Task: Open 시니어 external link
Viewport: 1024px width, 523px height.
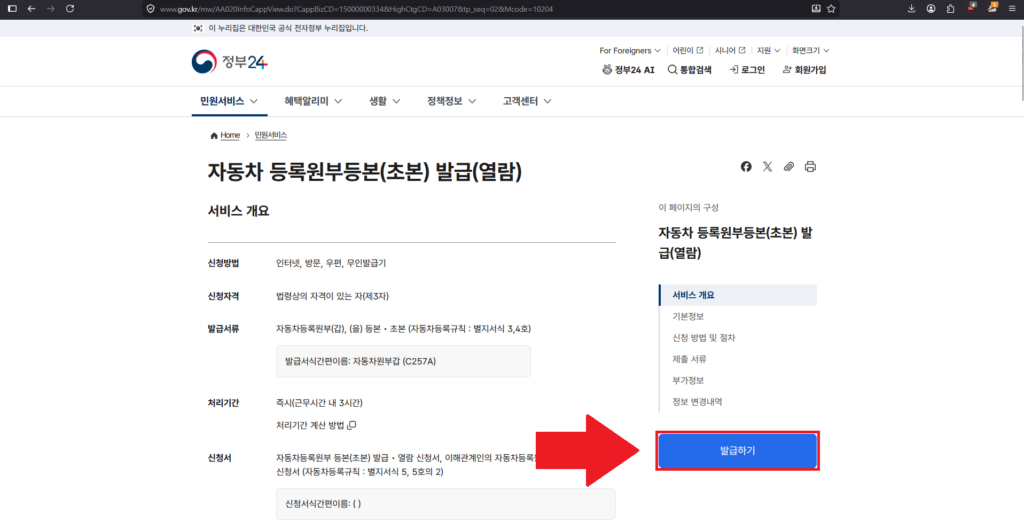Action: (x=729, y=50)
